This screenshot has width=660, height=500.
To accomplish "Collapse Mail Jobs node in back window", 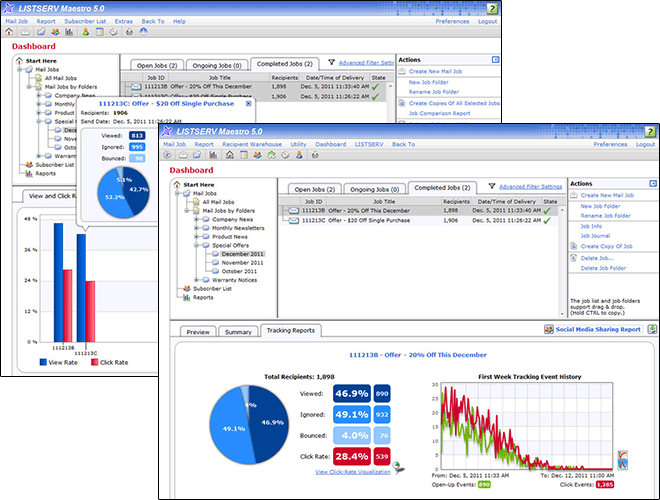I will click(19, 69).
